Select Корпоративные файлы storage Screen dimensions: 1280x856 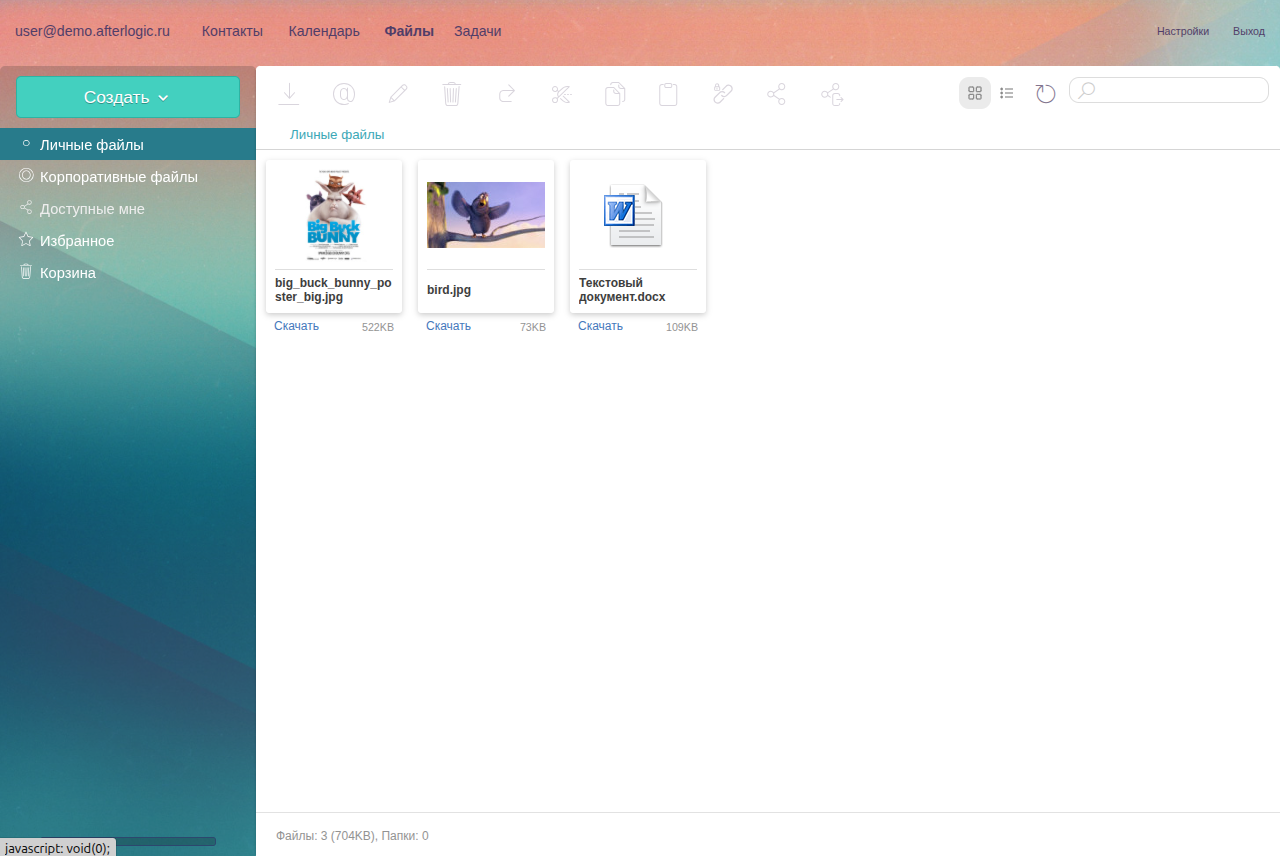118,177
